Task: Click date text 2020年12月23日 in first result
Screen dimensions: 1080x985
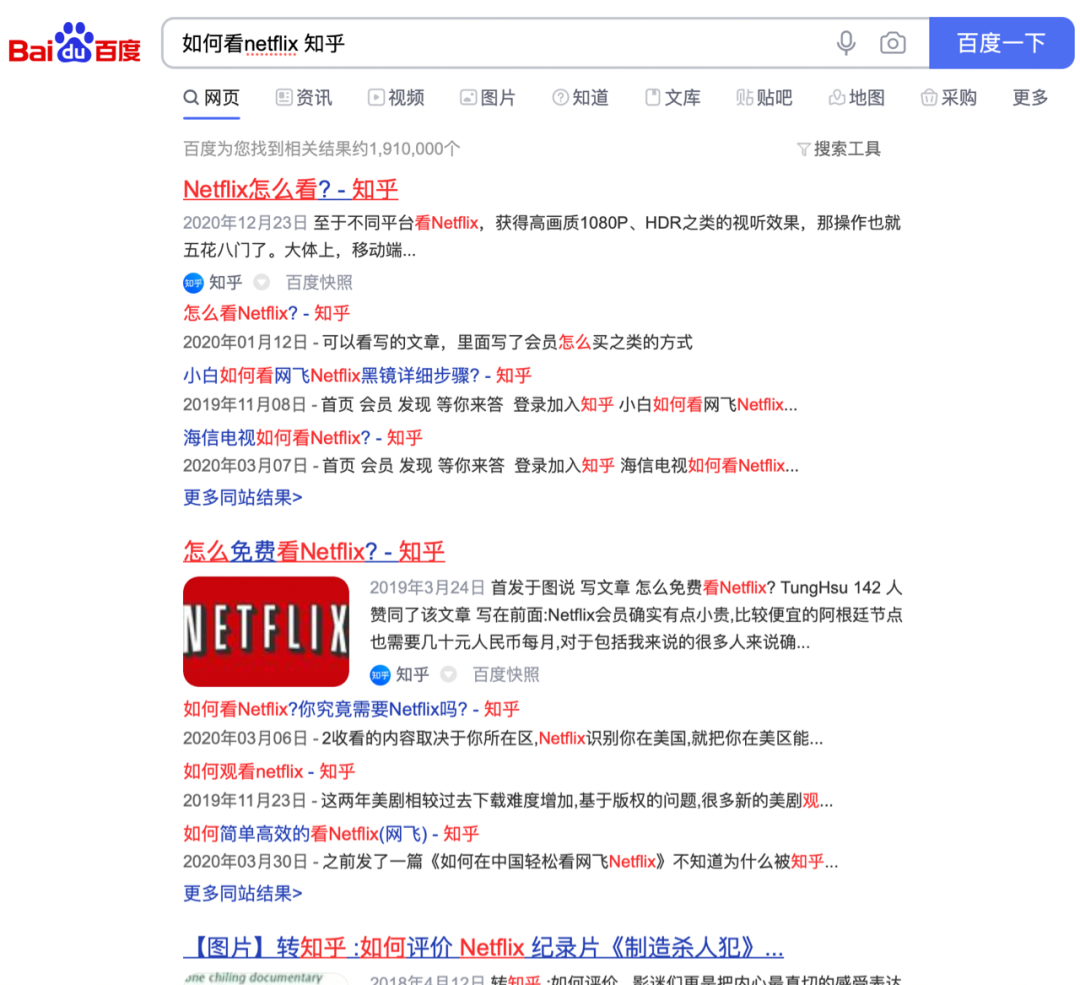Action: tap(245, 223)
